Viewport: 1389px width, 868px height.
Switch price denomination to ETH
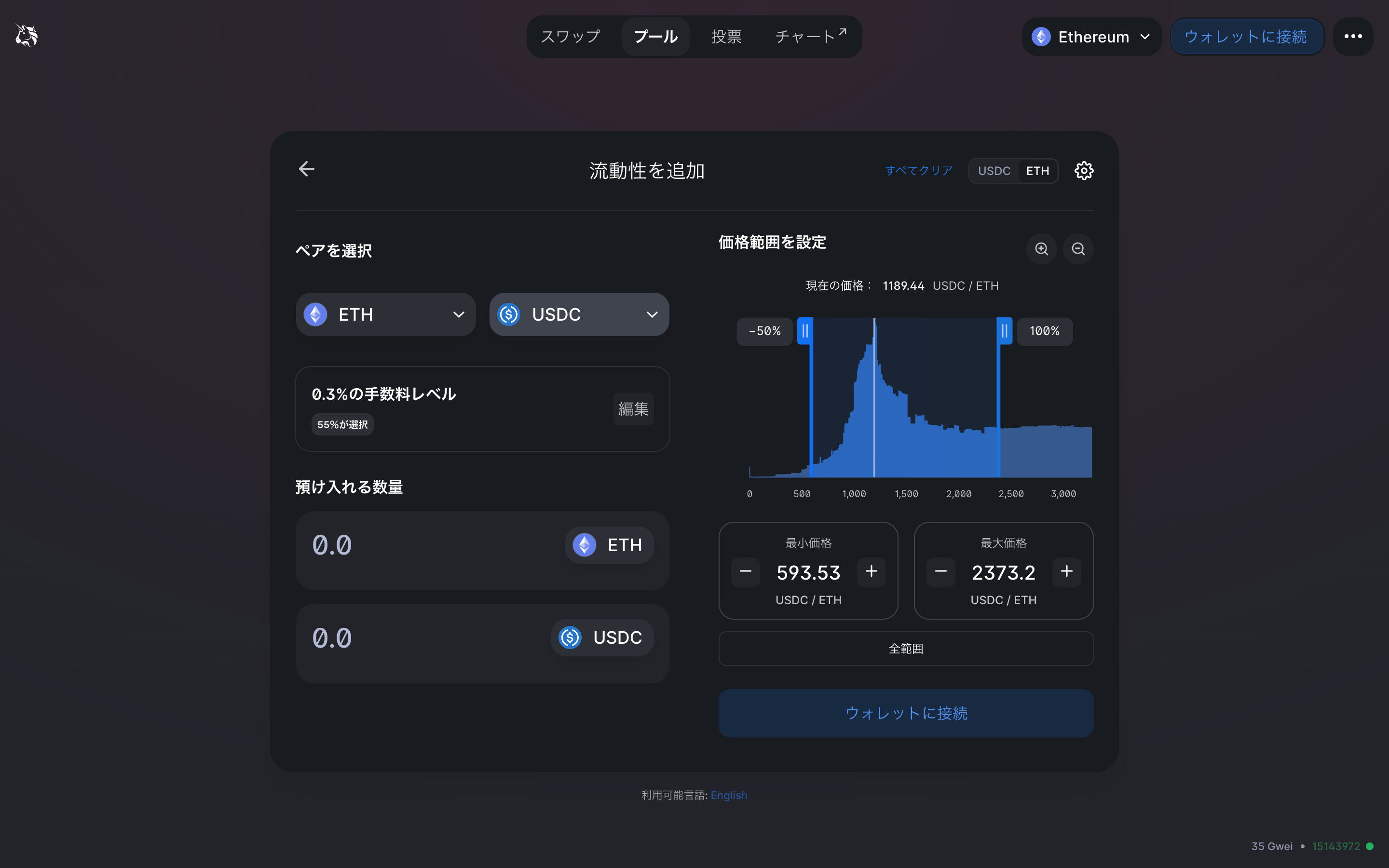point(1037,171)
